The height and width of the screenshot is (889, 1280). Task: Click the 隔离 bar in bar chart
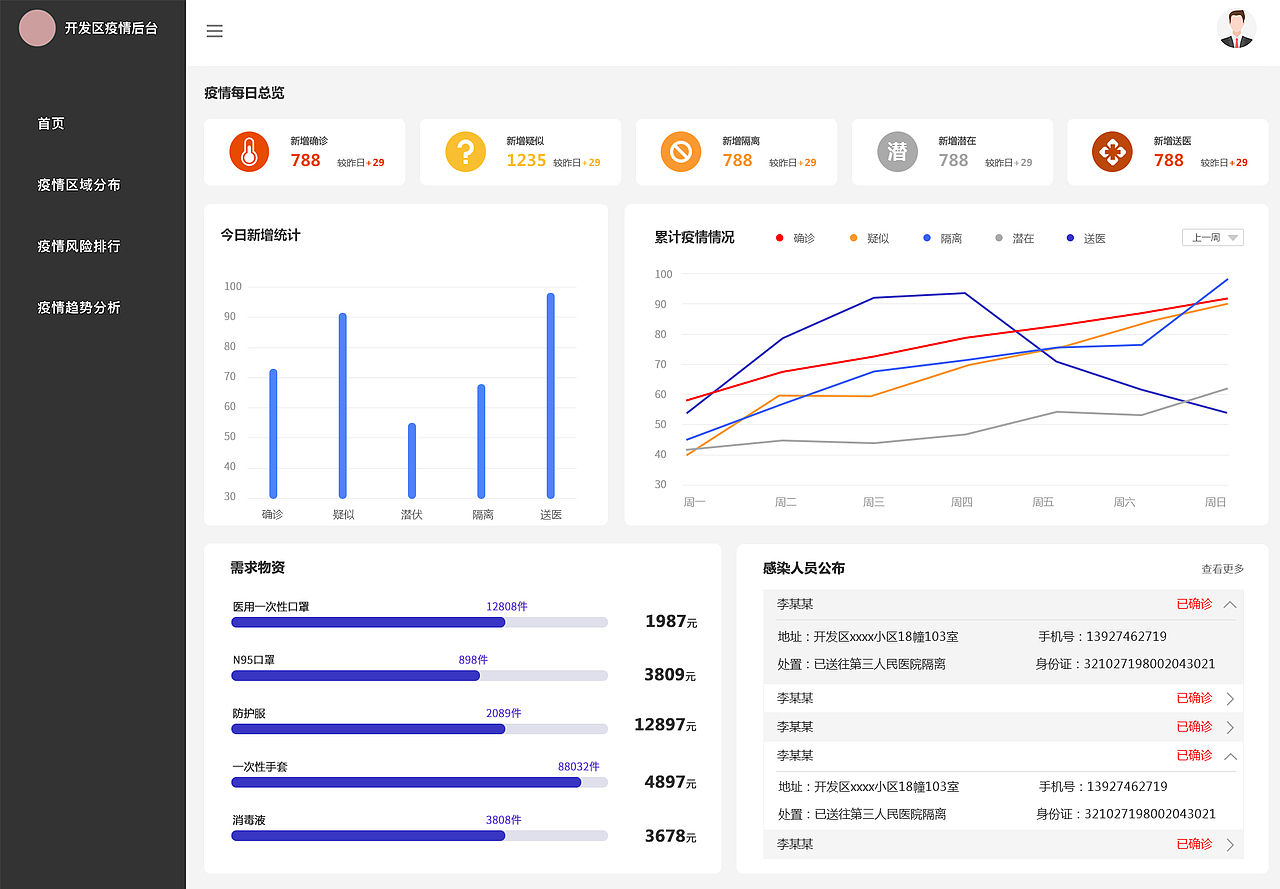[x=481, y=441]
